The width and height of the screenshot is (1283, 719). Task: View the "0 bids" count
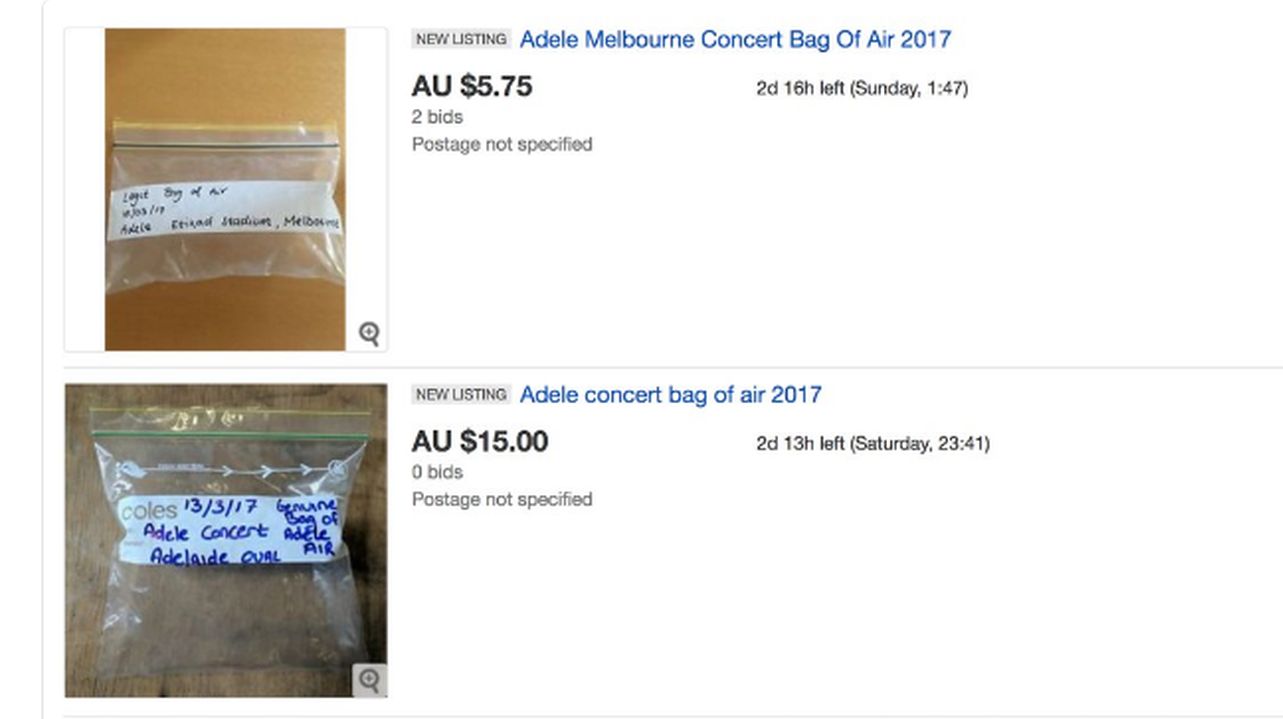437,472
